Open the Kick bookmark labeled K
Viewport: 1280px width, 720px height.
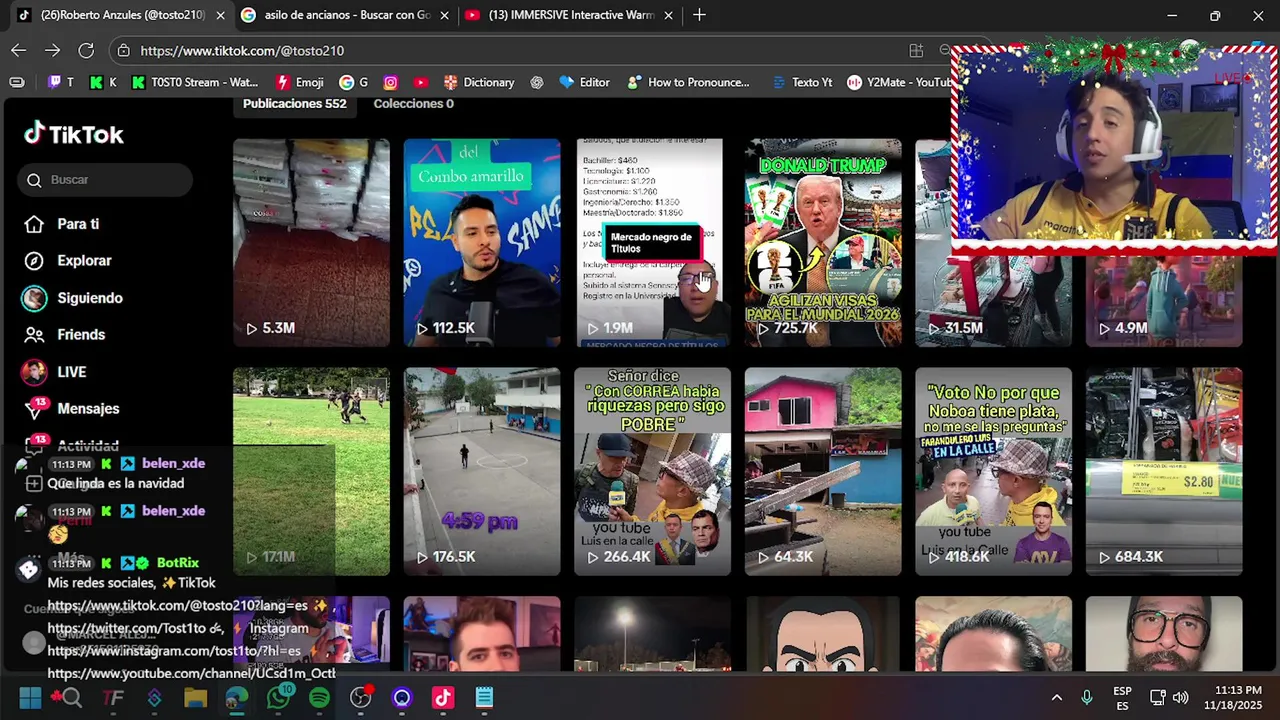[x=103, y=82]
